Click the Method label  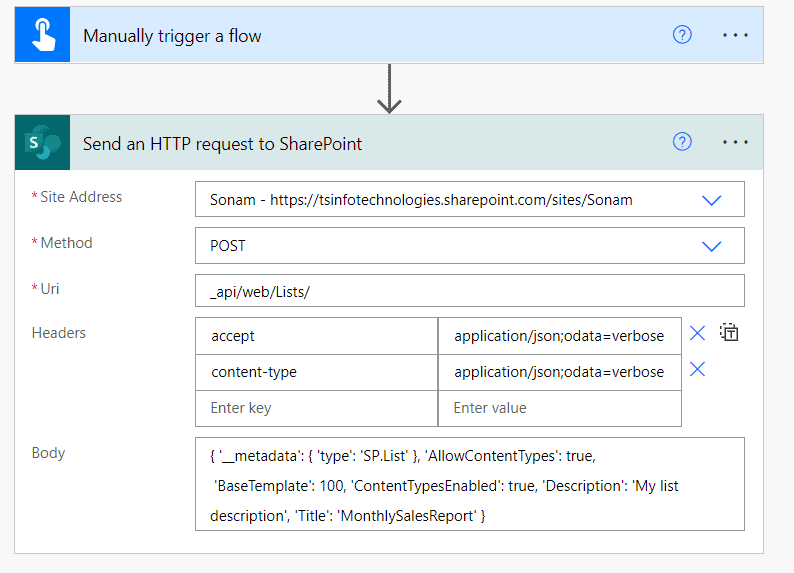coord(66,243)
